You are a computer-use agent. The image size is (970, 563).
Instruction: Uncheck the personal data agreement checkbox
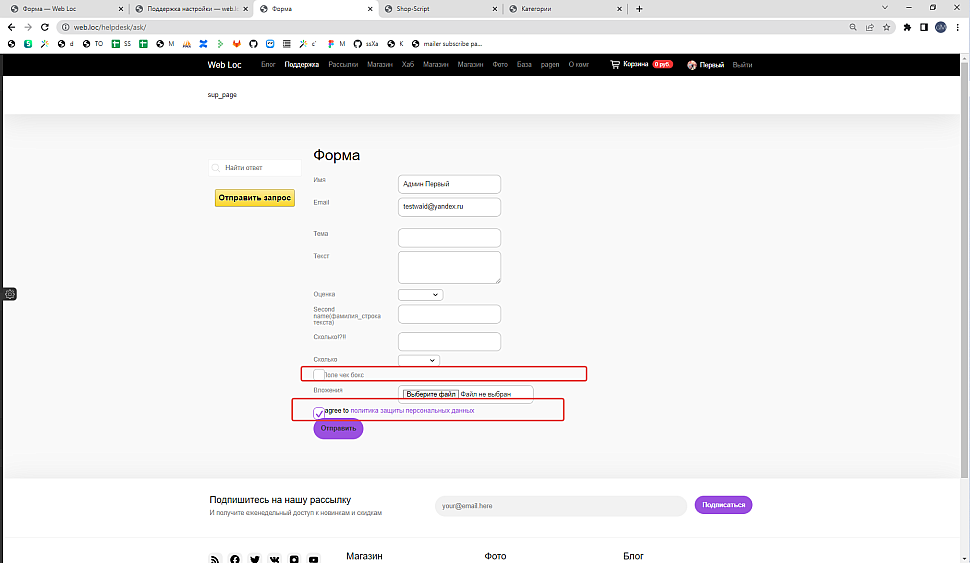coord(319,413)
